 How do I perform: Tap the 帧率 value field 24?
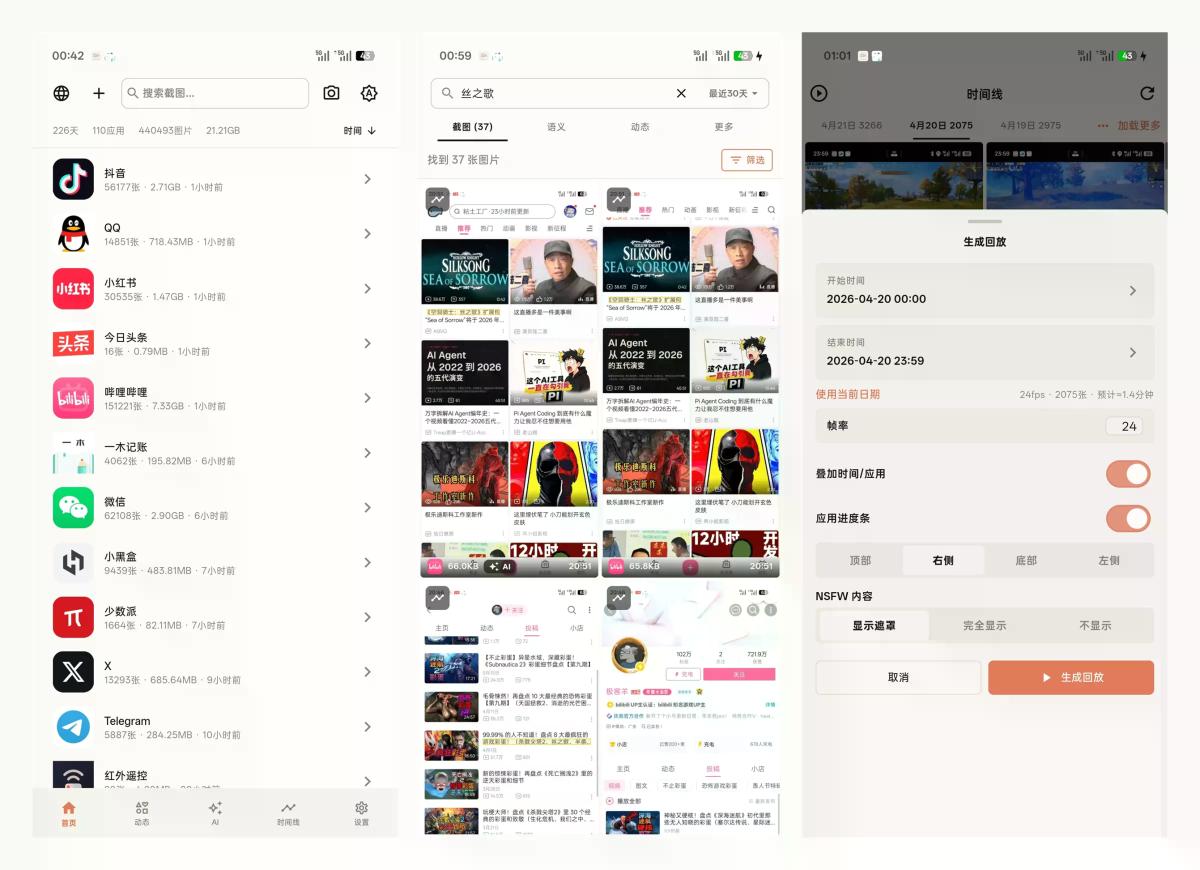[x=1125, y=426]
